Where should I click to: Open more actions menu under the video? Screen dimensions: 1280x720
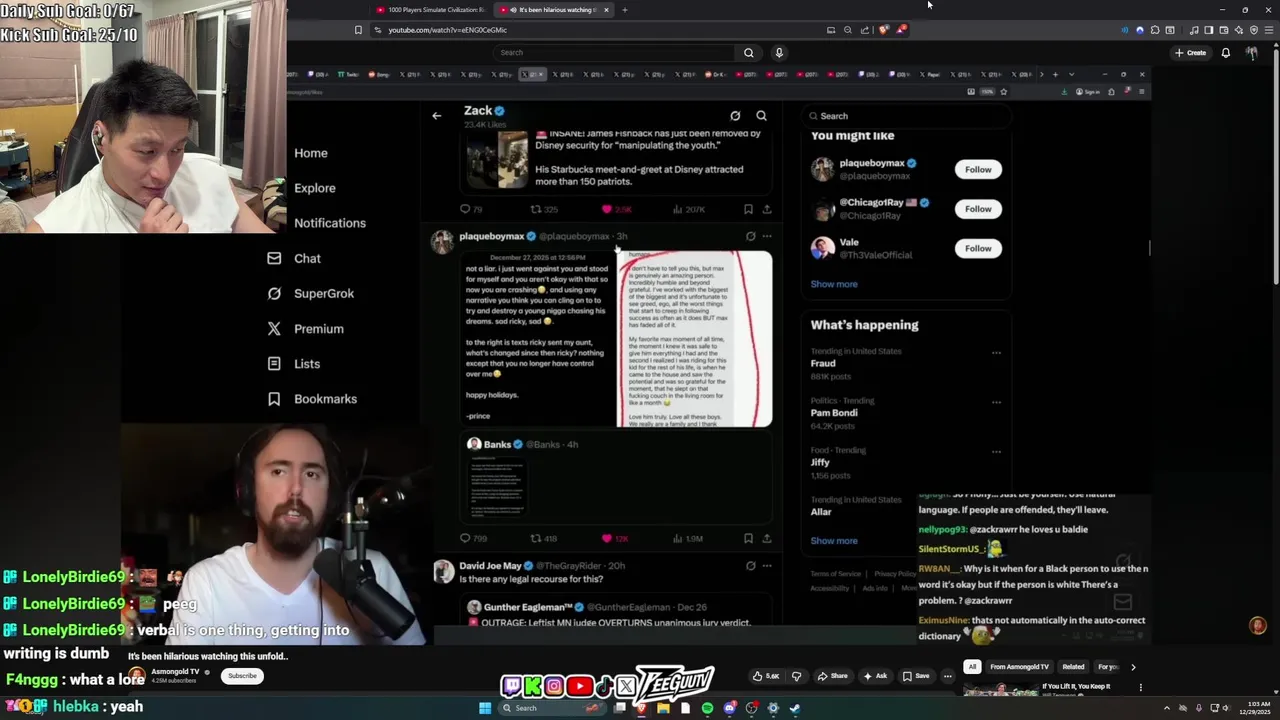tap(947, 676)
